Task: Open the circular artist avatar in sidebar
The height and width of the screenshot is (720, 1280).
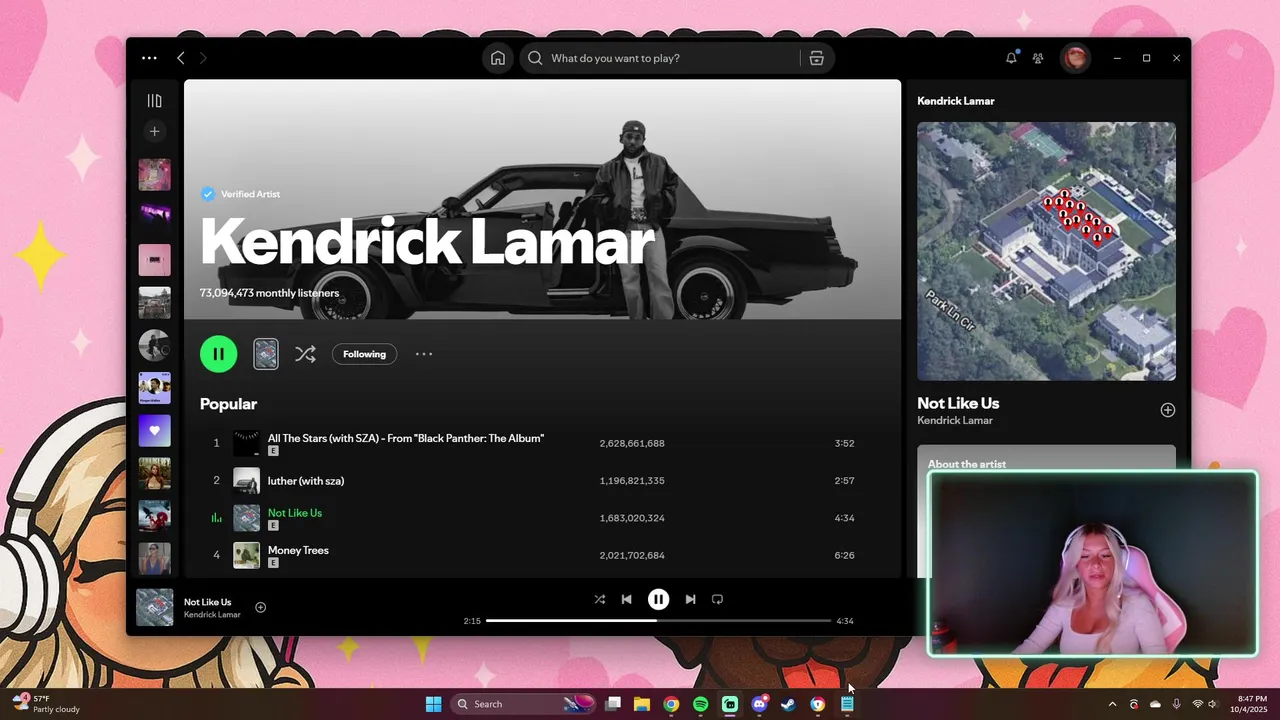Action: 154,346
